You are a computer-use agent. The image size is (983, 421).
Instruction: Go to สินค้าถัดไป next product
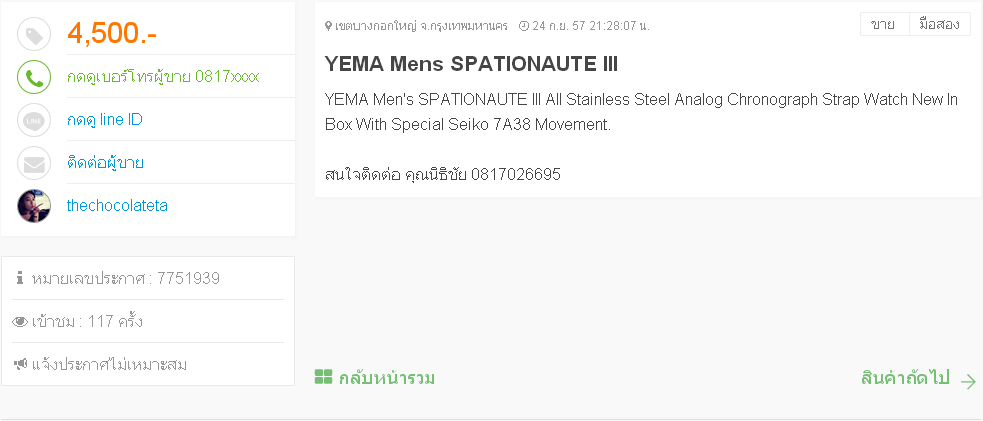click(x=905, y=378)
